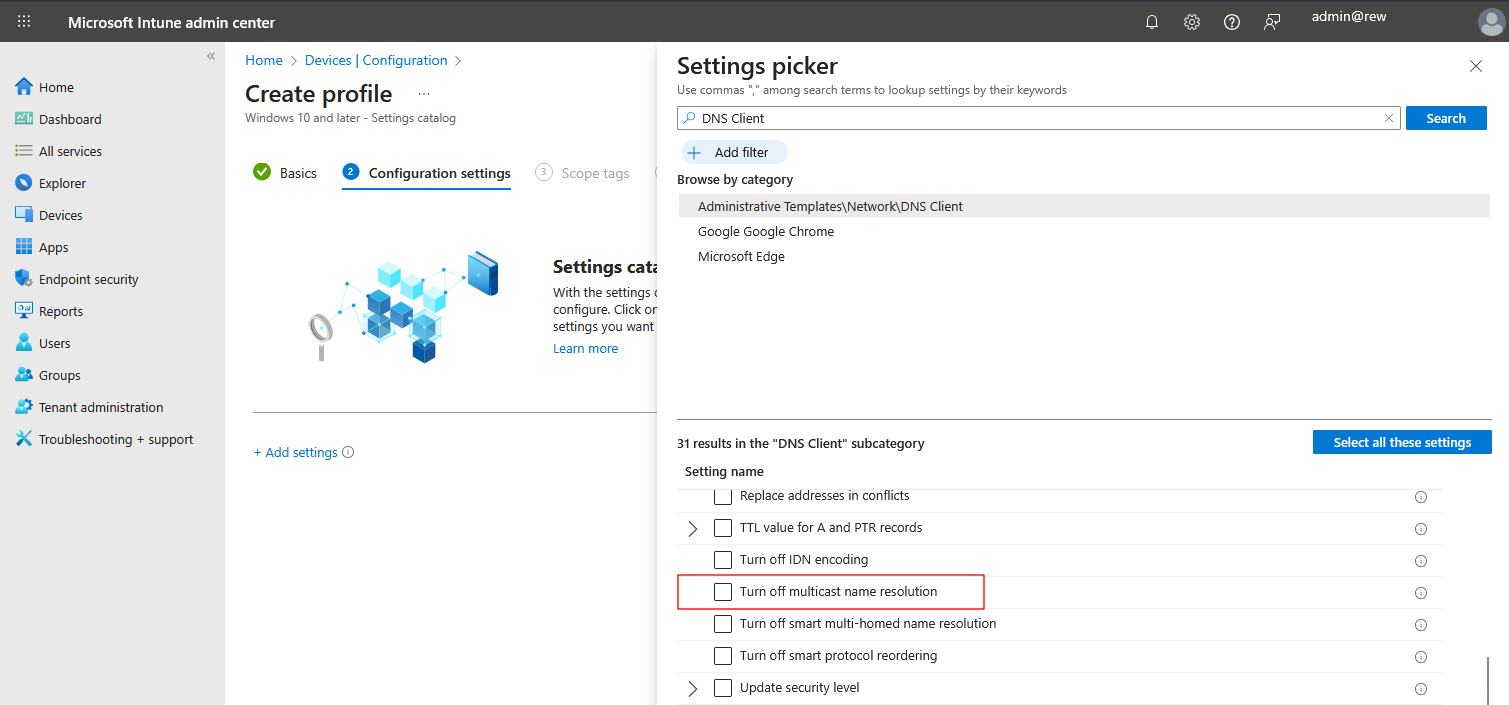View info for Turn off IDN encoding setting

pos(1421,561)
